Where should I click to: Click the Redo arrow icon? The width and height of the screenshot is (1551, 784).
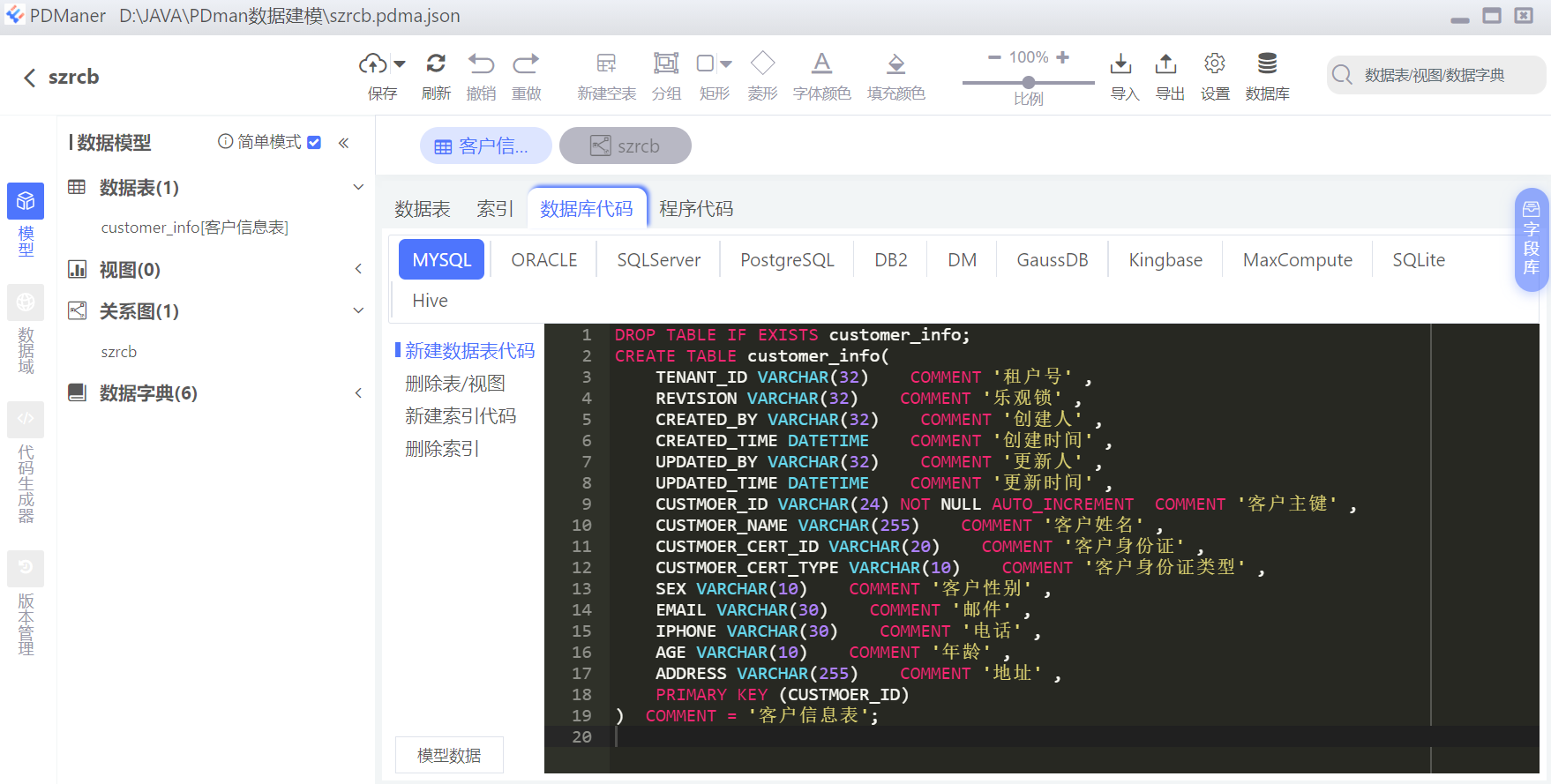click(526, 63)
